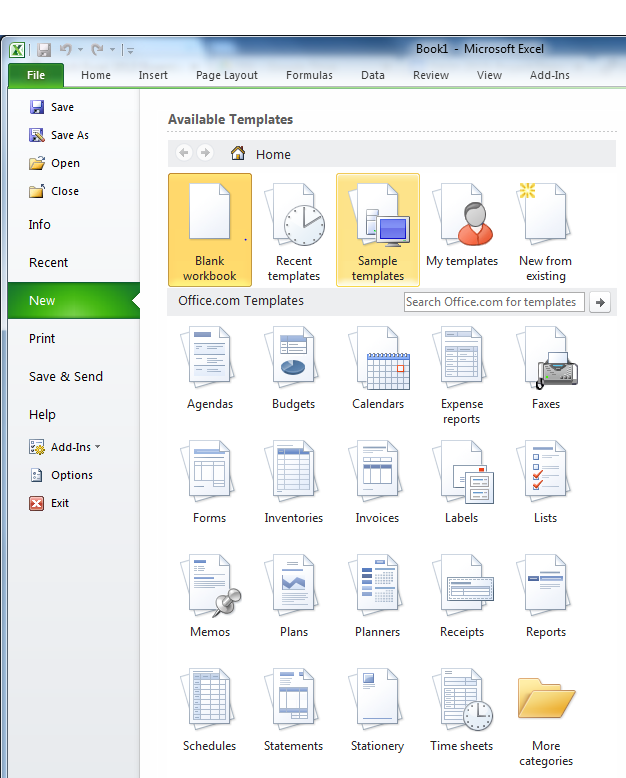Click the Home icon in templates breadcrumb
Screen dimensions: 626x778
[x=238, y=153]
